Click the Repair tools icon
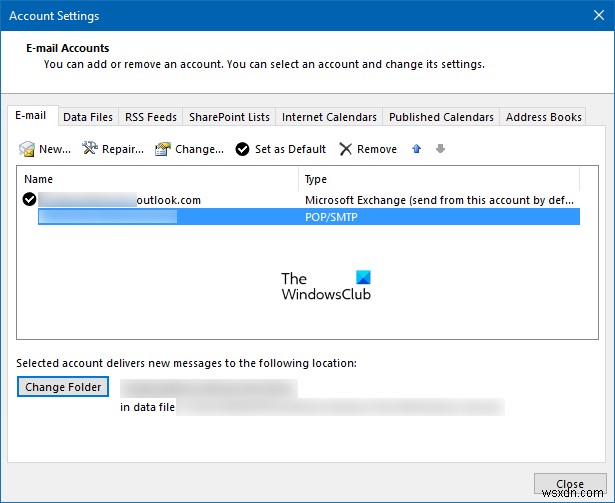This screenshot has width=615, height=503. click(90, 148)
